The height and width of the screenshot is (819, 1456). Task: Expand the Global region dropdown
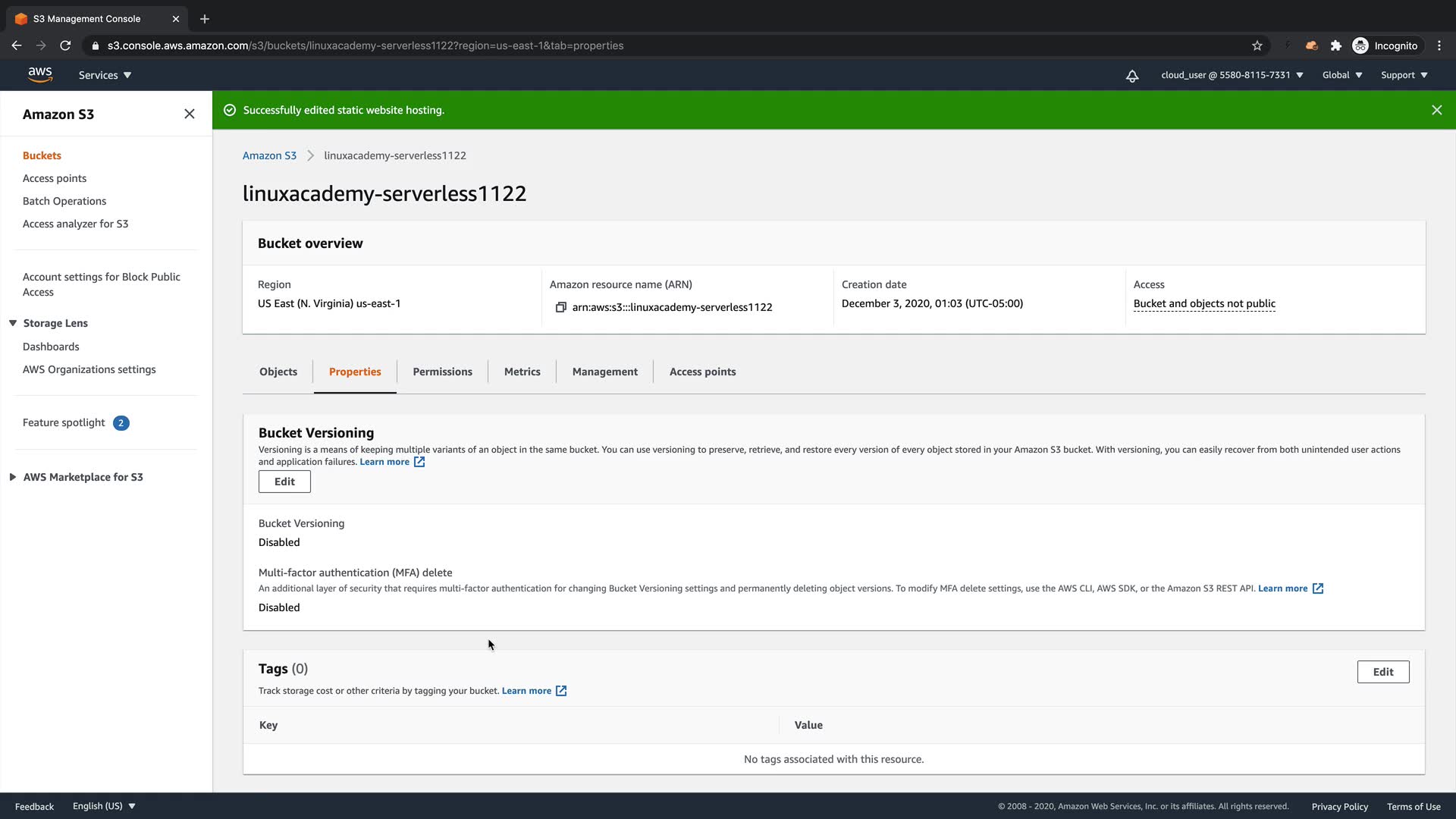(x=1341, y=75)
